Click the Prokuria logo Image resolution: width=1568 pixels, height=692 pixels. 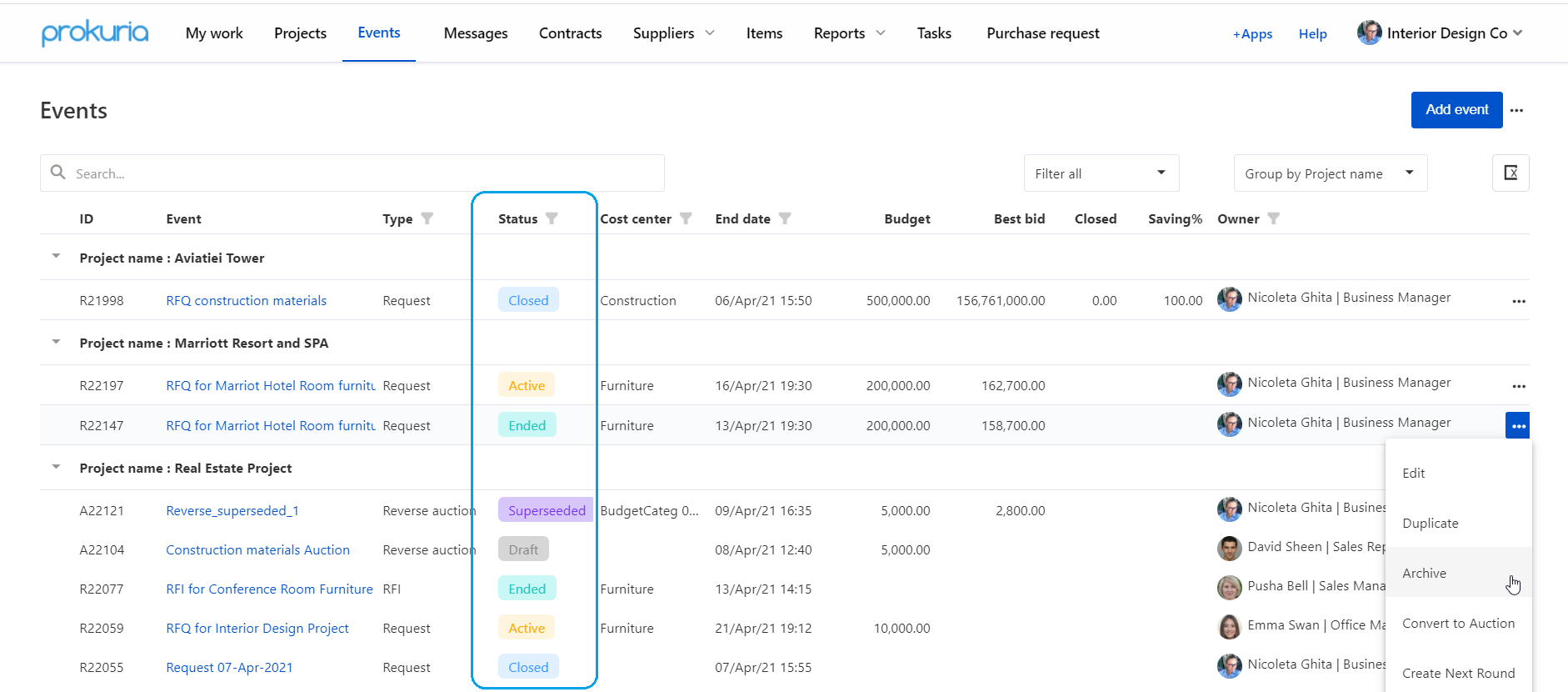click(95, 33)
